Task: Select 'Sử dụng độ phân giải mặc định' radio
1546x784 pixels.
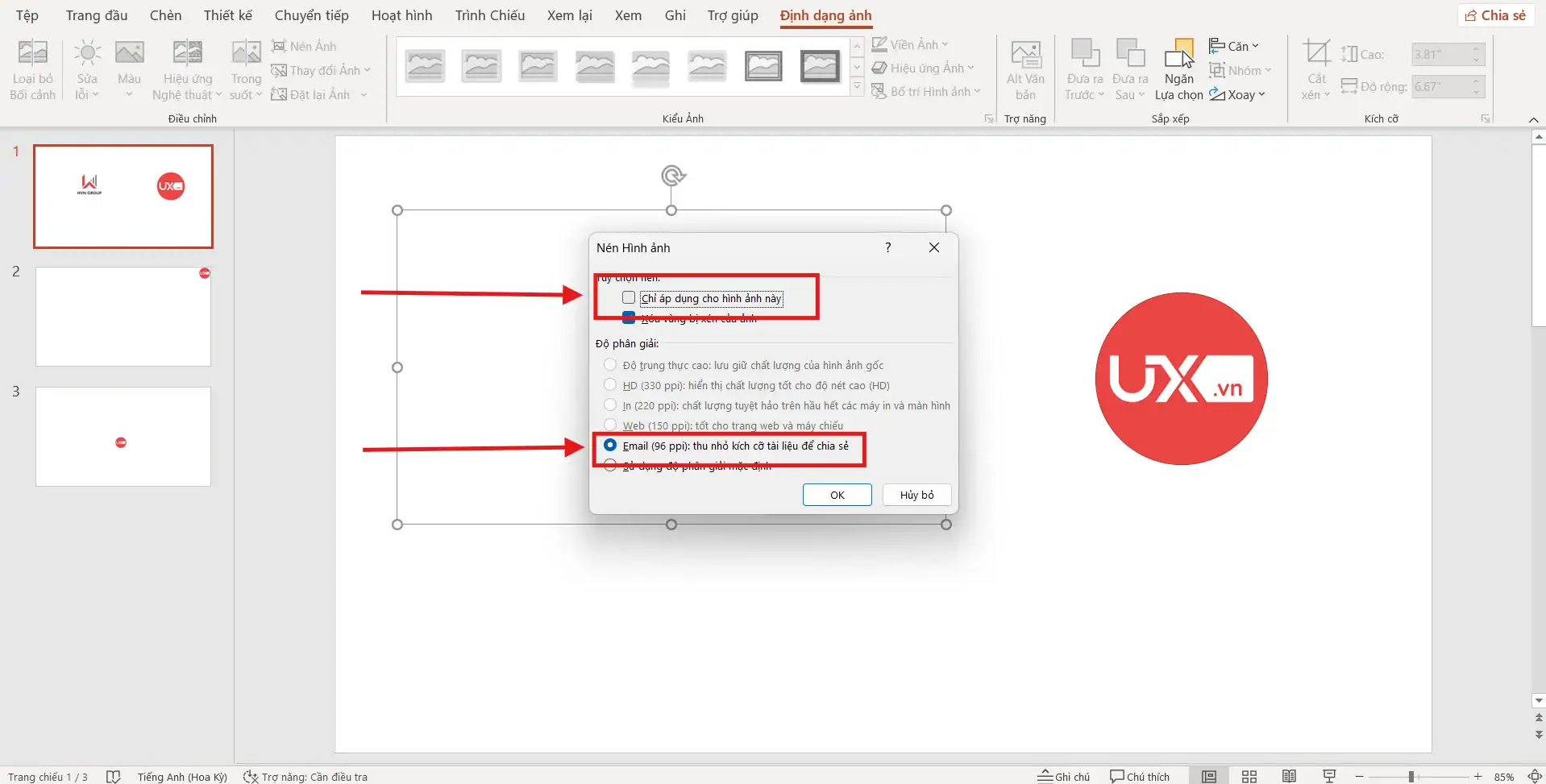Action: coord(610,466)
